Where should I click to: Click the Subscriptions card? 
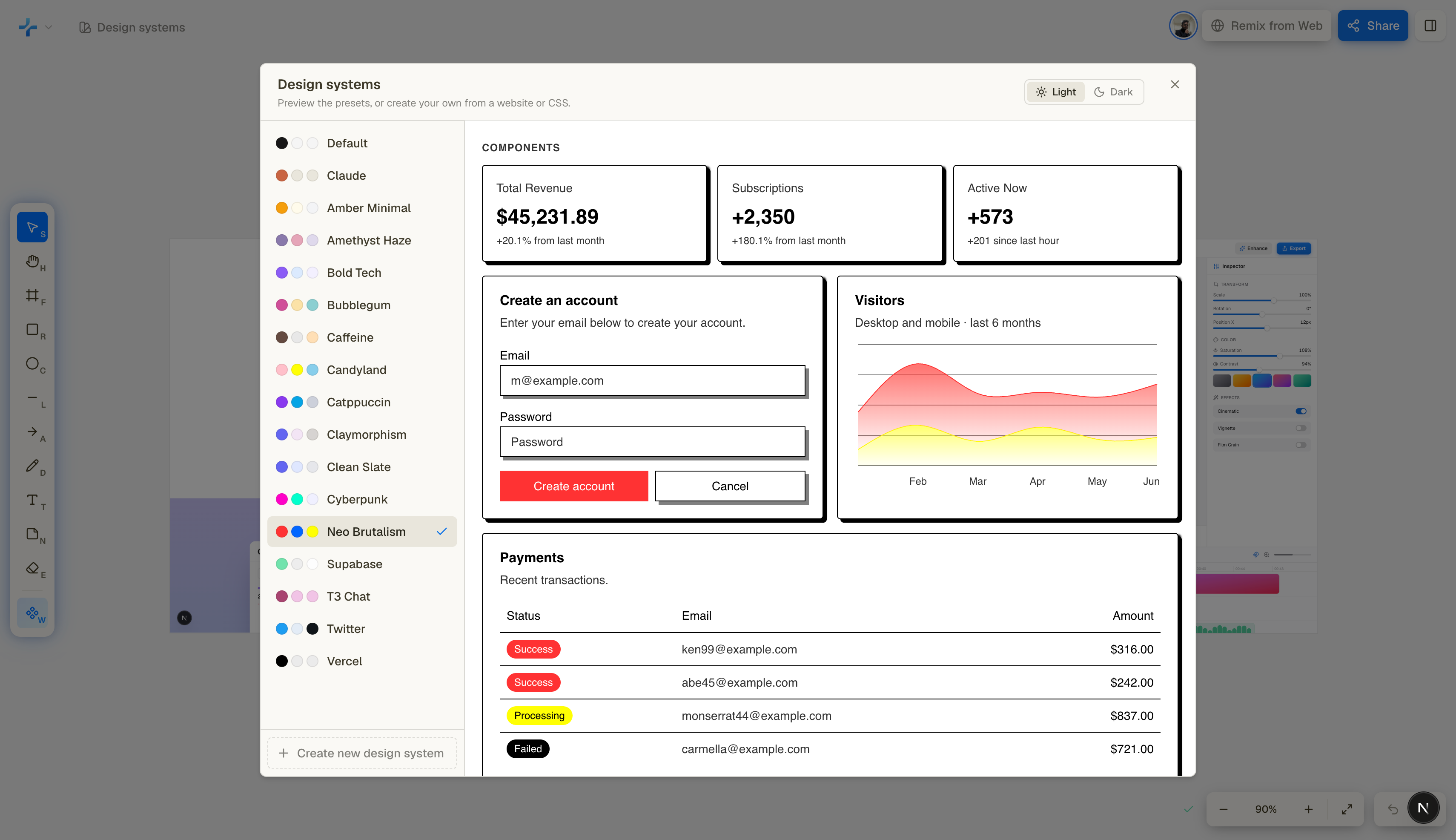tap(830, 213)
